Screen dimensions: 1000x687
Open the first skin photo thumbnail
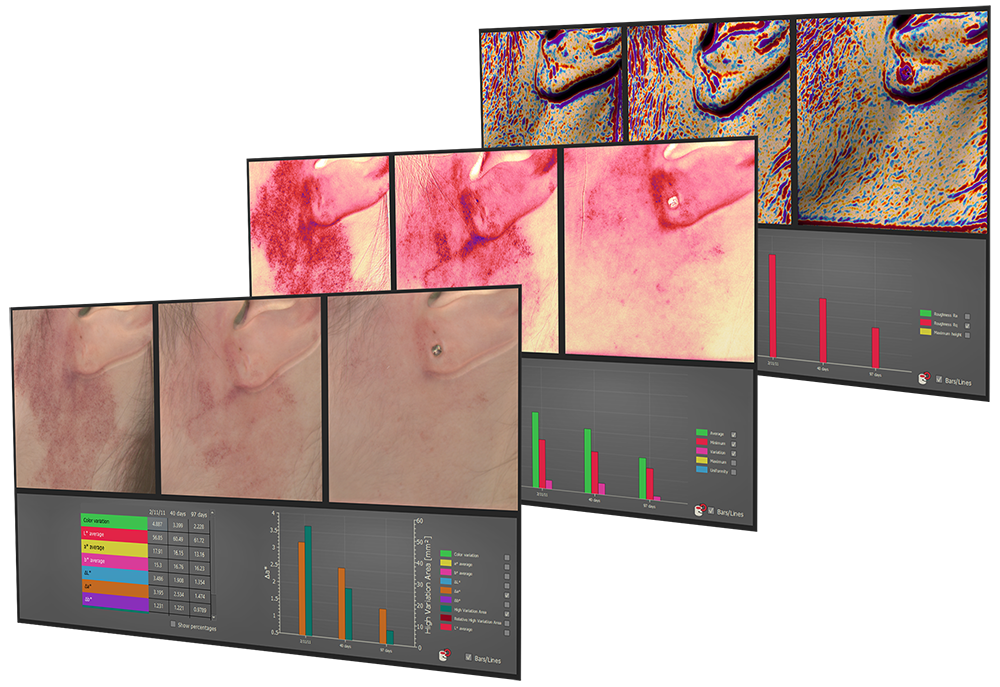point(83,400)
